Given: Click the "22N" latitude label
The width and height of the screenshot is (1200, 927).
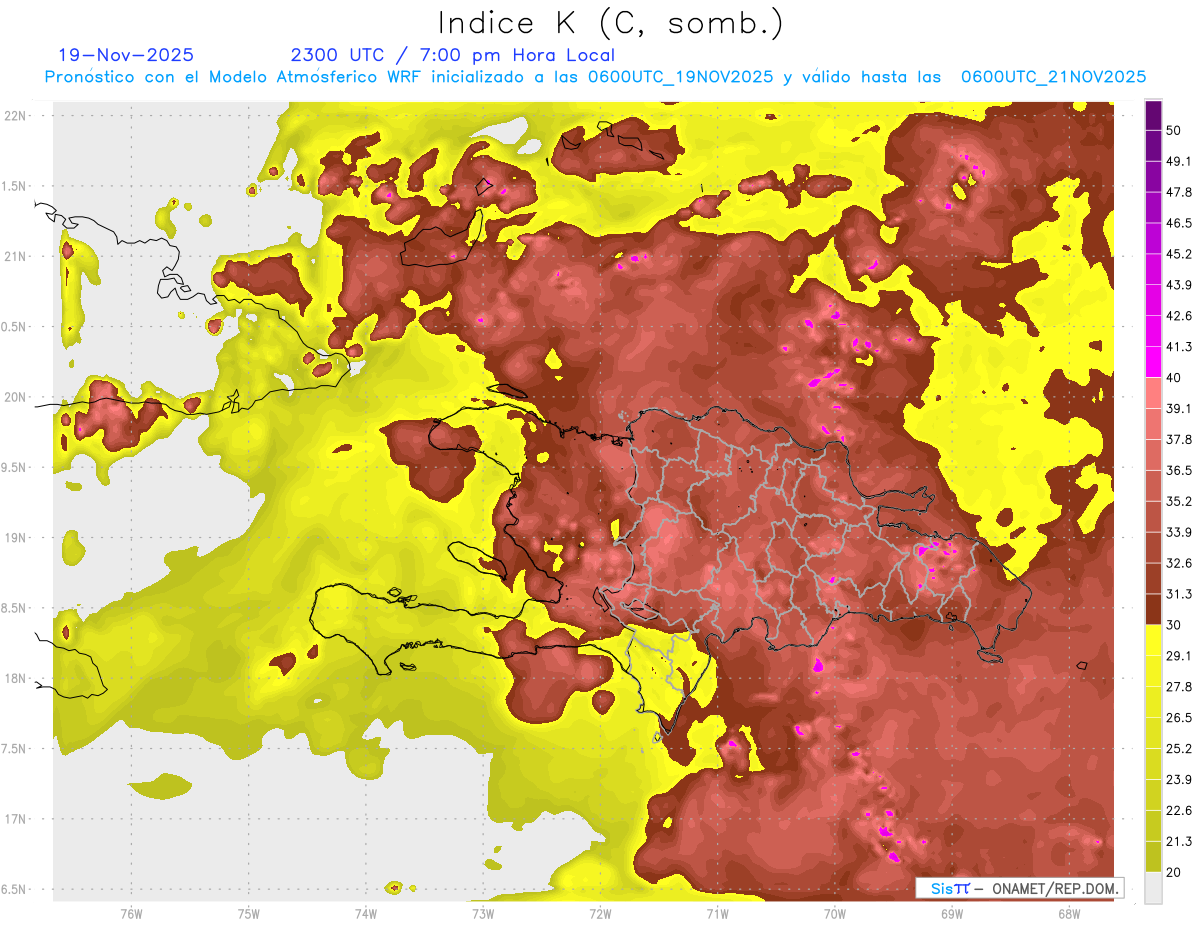Looking at the screenshot, I should [14, 115].
